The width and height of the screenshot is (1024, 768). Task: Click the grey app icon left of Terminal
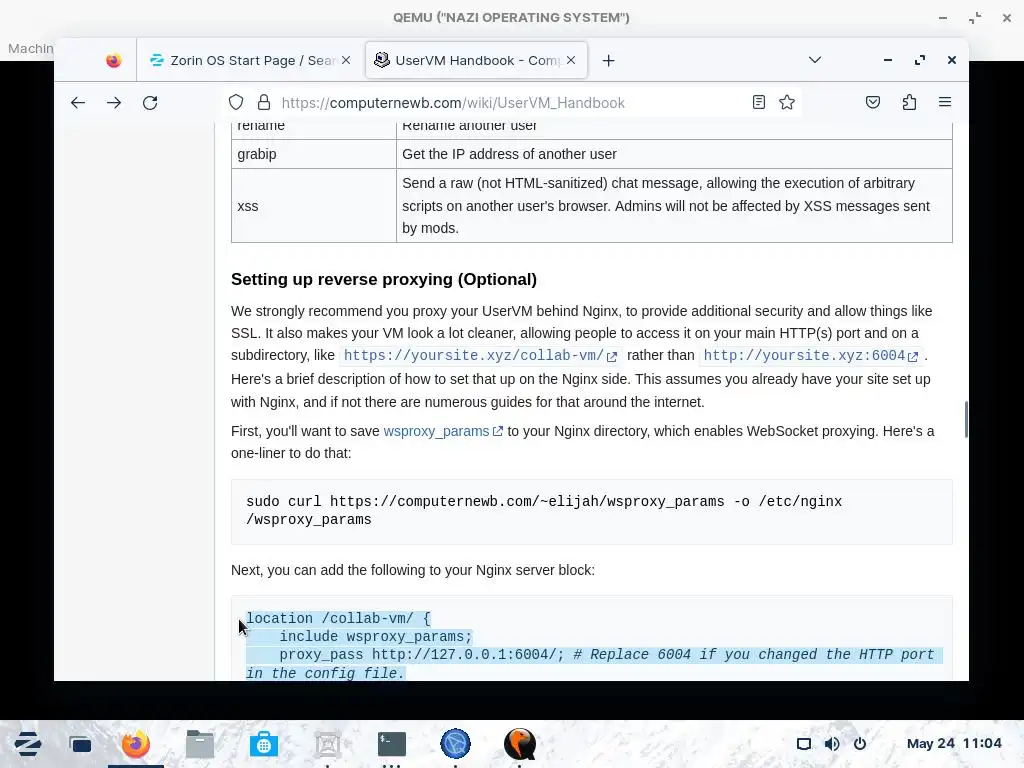point(328,744)
